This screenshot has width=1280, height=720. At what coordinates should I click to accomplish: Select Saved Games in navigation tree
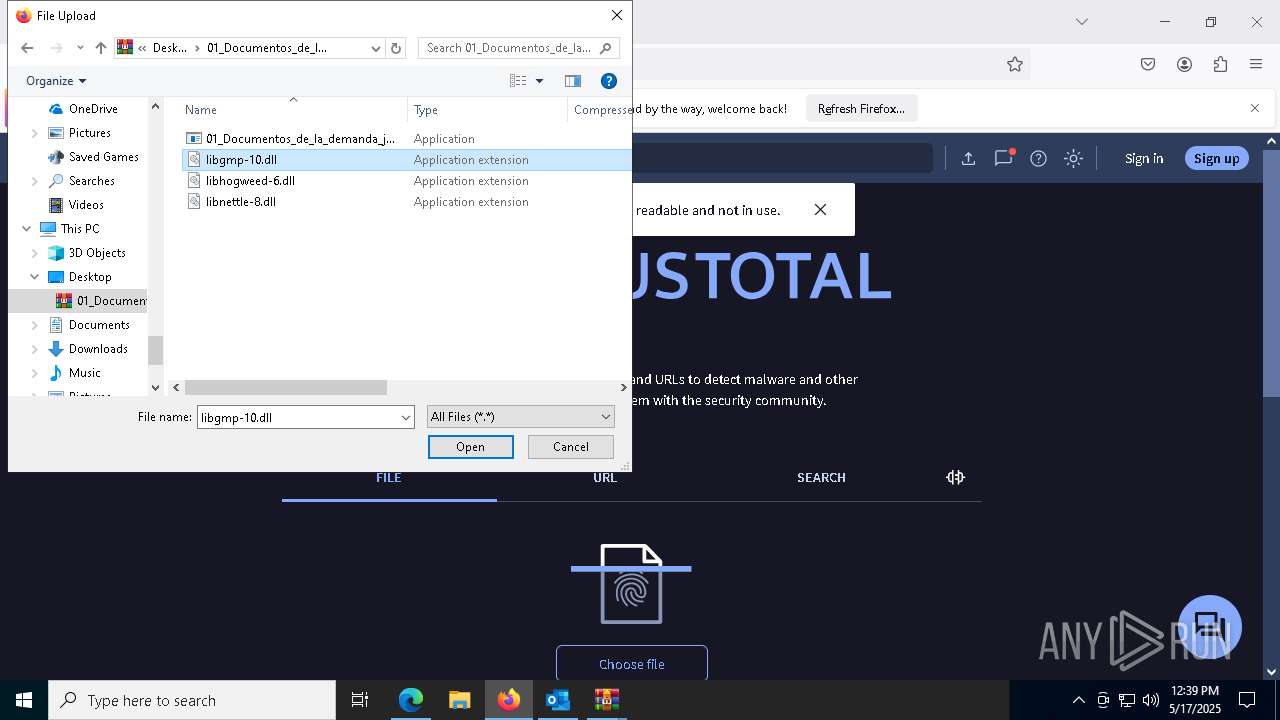click(x=103, y=157)
